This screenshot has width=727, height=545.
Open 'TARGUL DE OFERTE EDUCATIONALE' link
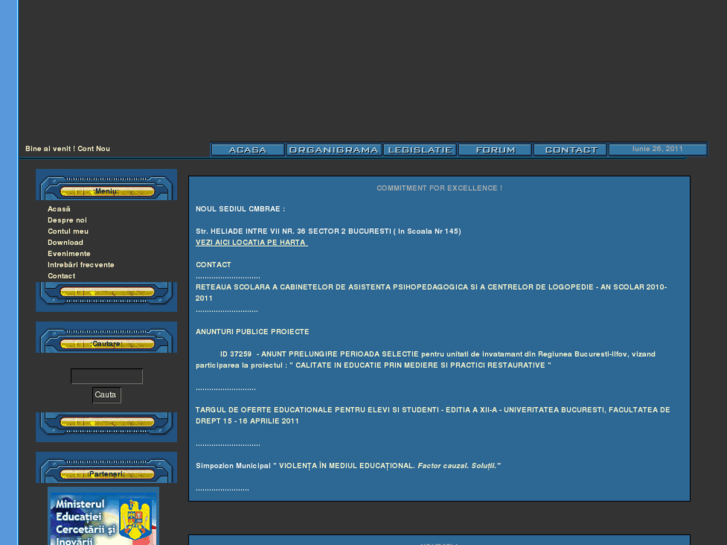pos(433,415)
